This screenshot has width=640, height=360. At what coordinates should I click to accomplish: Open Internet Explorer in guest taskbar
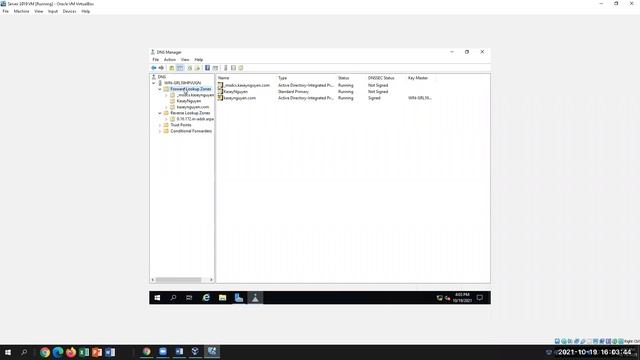pyautogui.click(x=206, y=298)
